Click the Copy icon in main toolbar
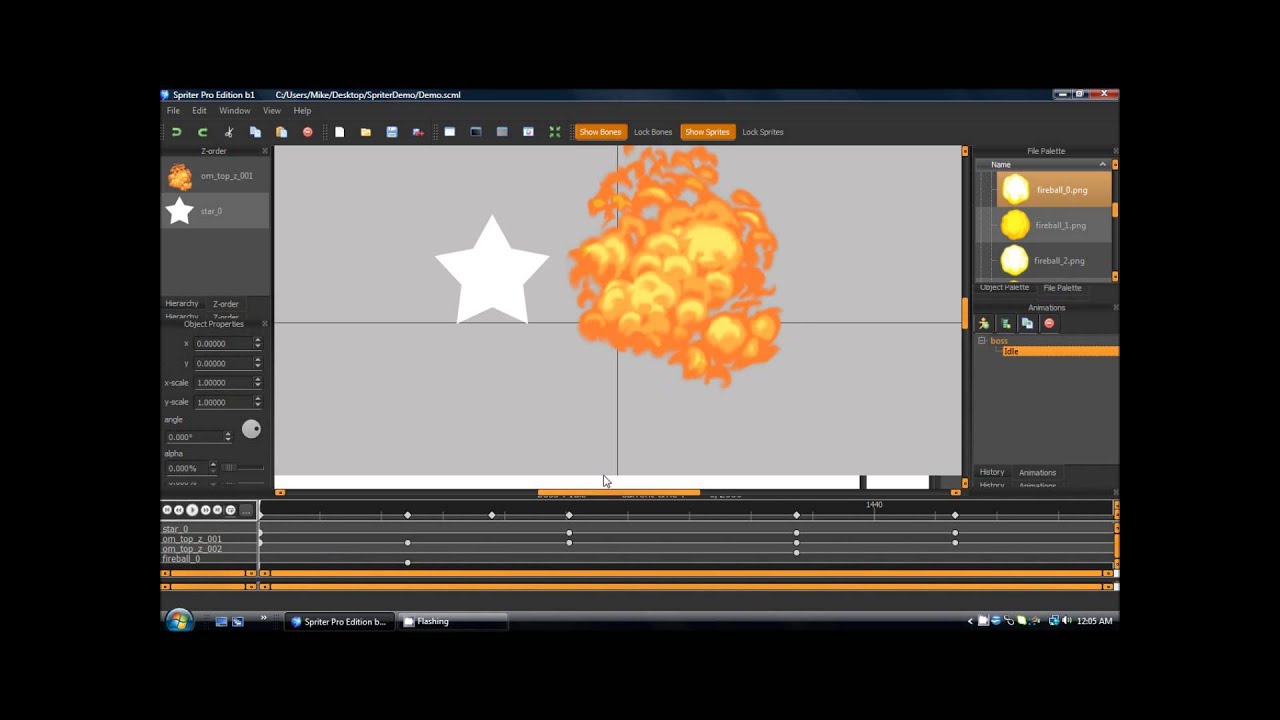The height and width of the screenshot is (720, 1280). point(255,132)
